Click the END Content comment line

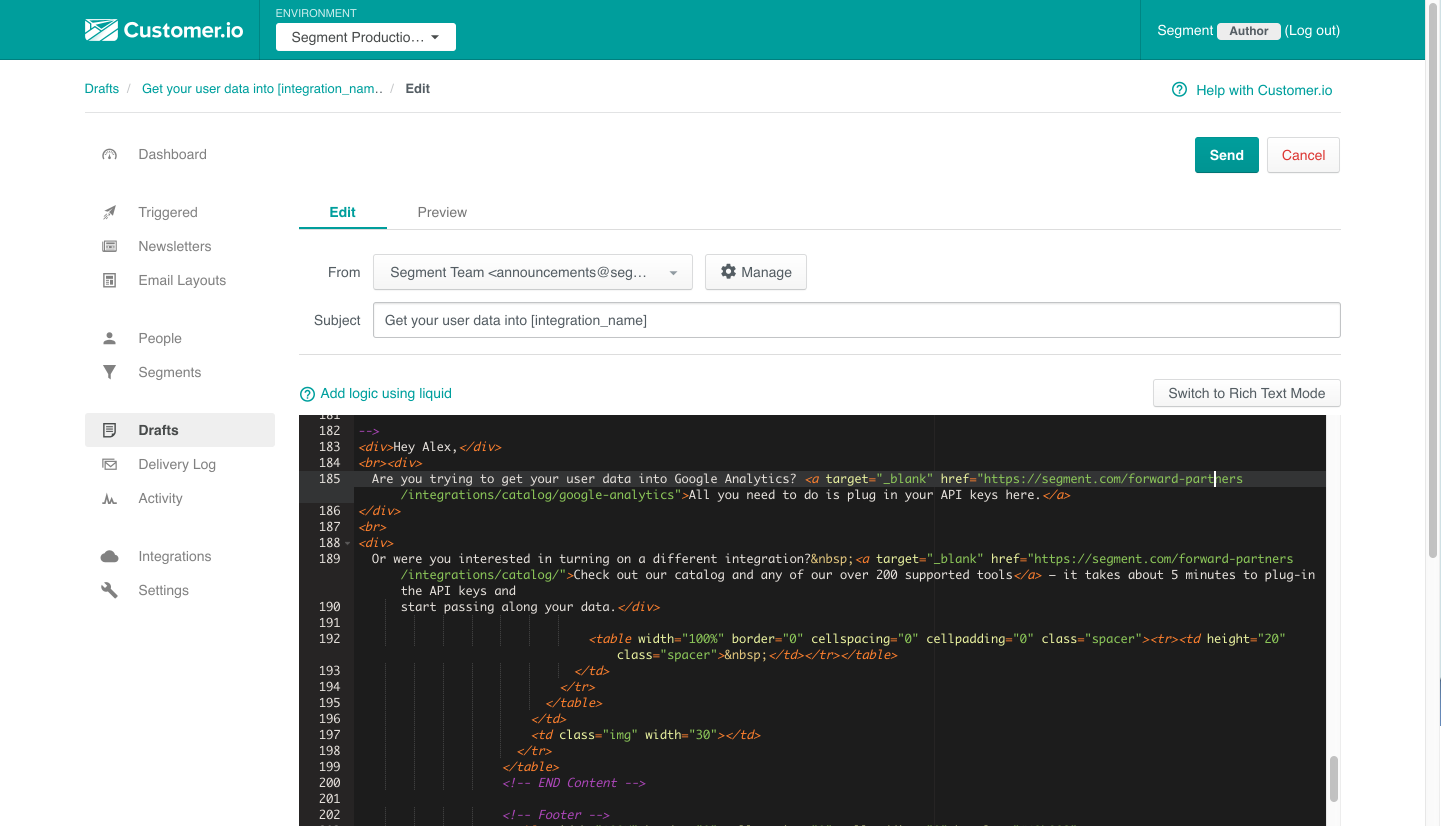(574, 783)
